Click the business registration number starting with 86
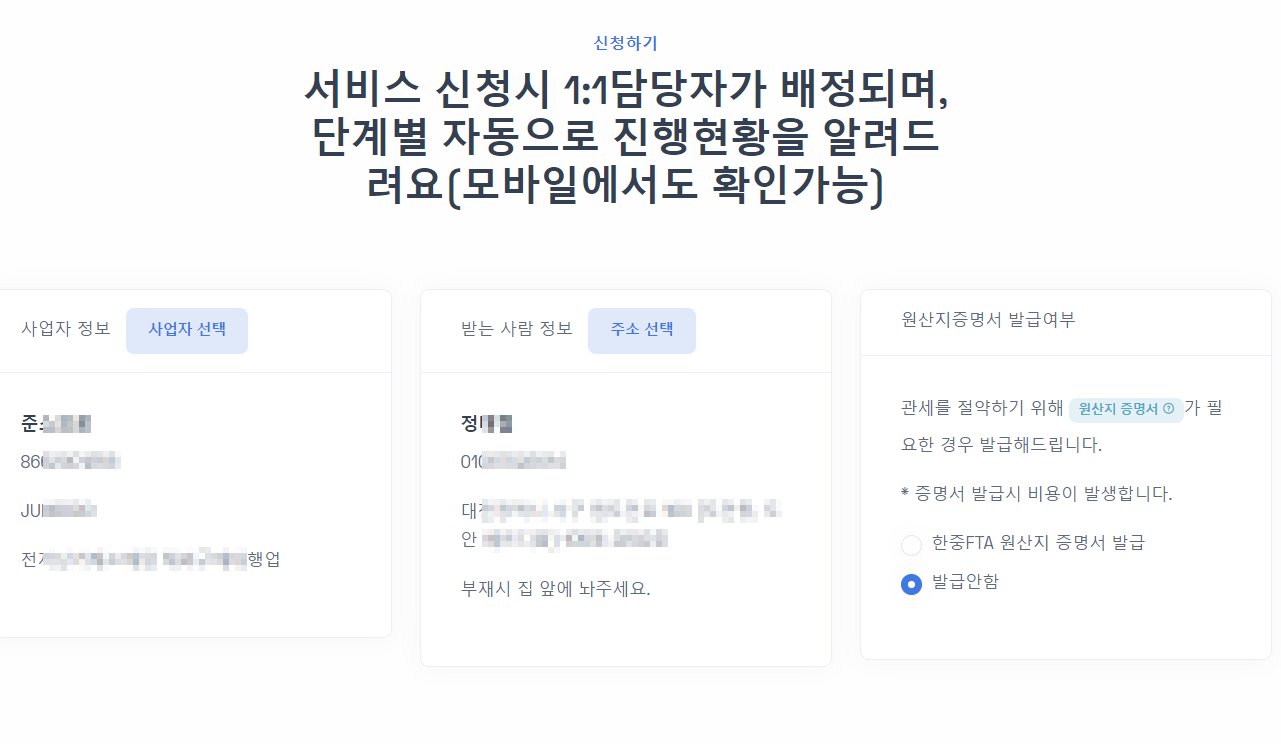1281x744 pixels. tap(70, 461)
